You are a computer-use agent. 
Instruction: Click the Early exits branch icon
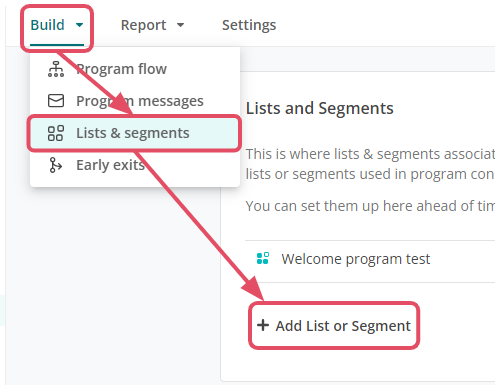[55, 165]
